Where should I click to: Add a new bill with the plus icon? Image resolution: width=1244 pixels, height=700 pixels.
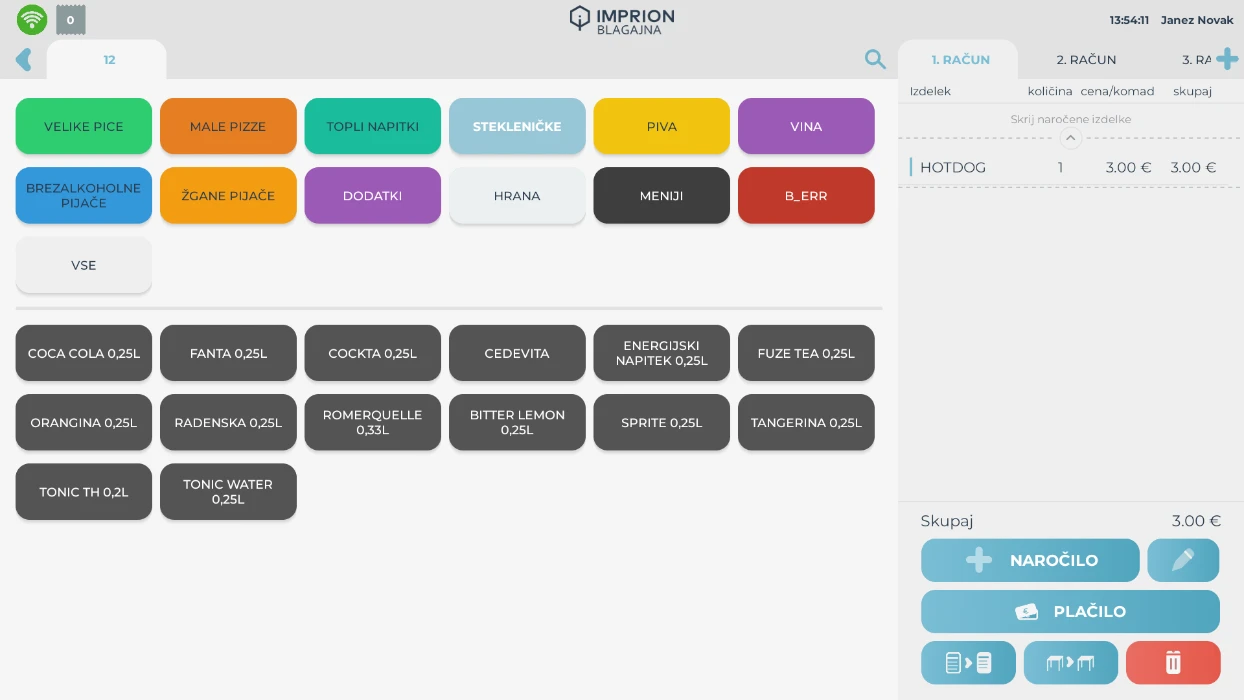coord(1227,59)
